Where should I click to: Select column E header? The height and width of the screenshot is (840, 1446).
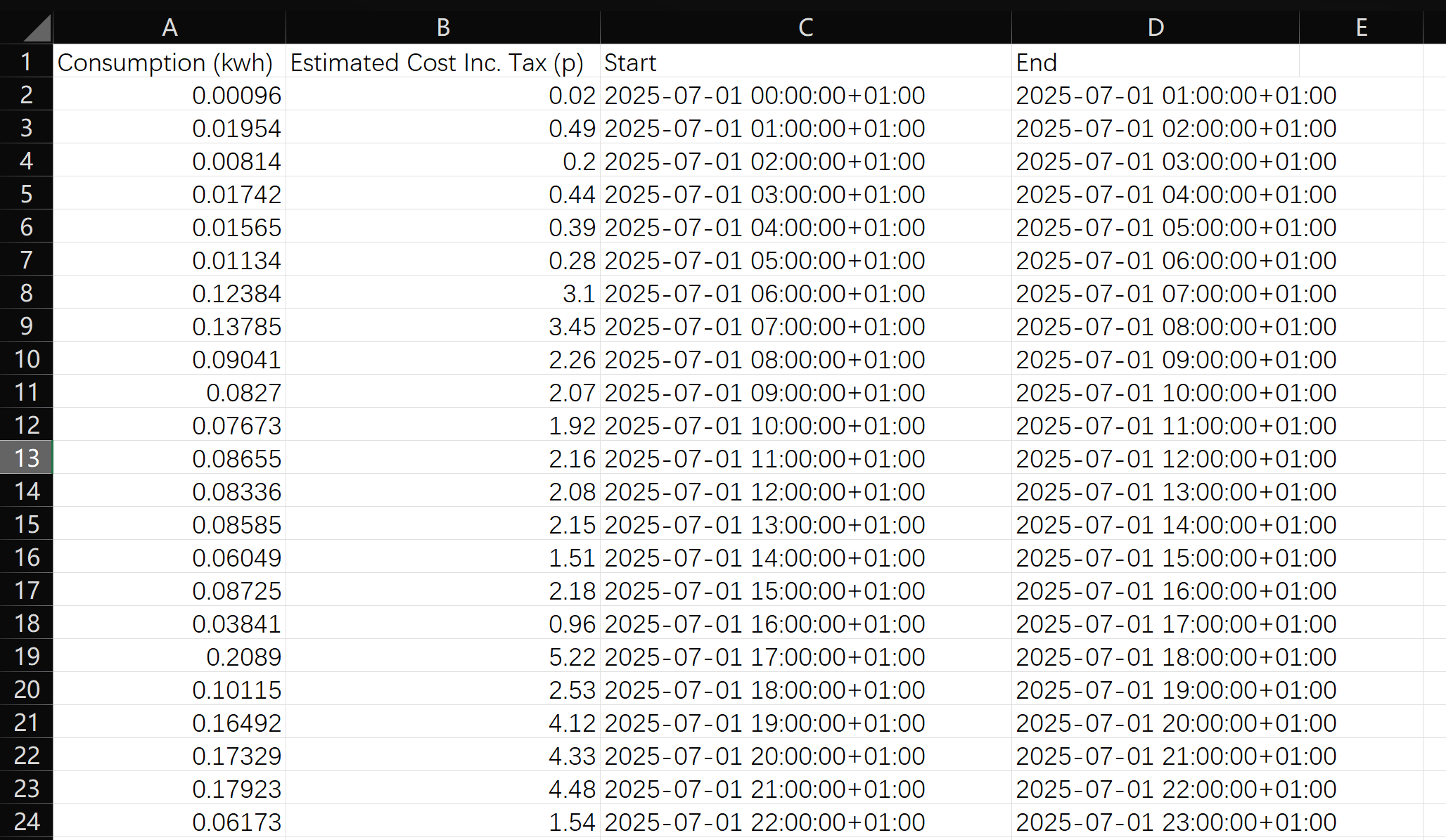(1362, 27)
